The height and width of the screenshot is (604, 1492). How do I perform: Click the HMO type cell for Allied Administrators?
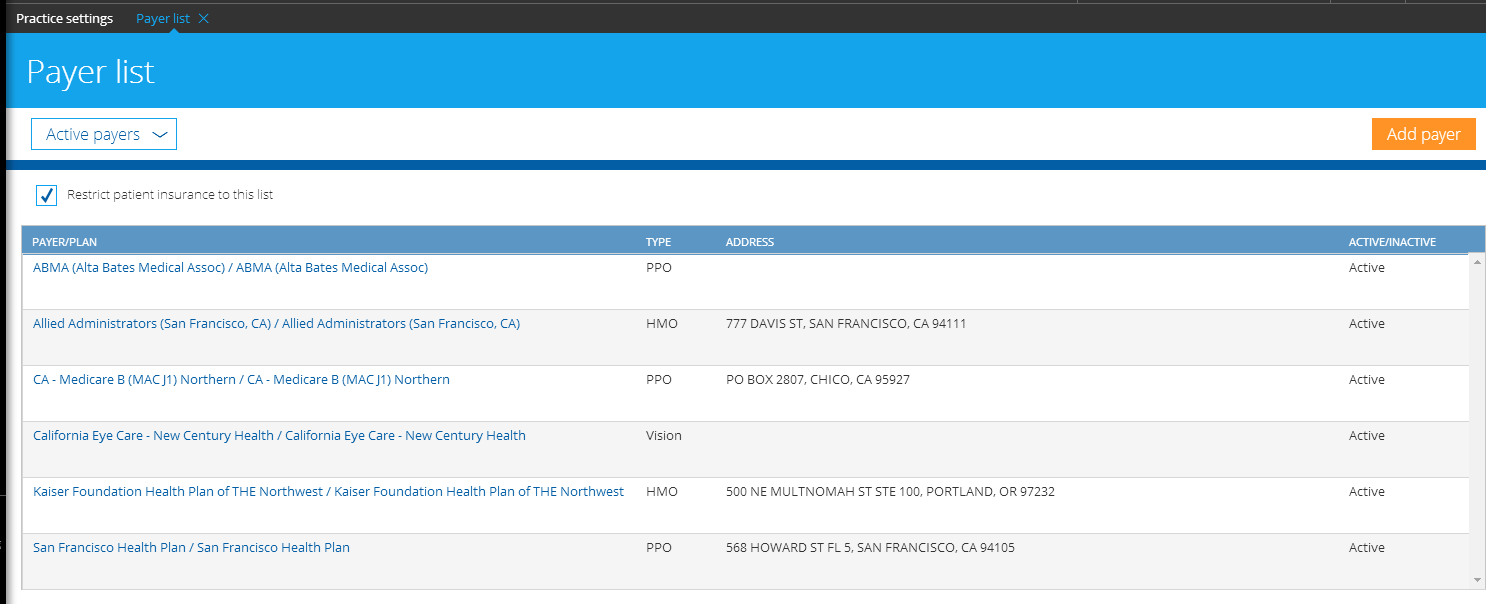(x=662, y=324)
